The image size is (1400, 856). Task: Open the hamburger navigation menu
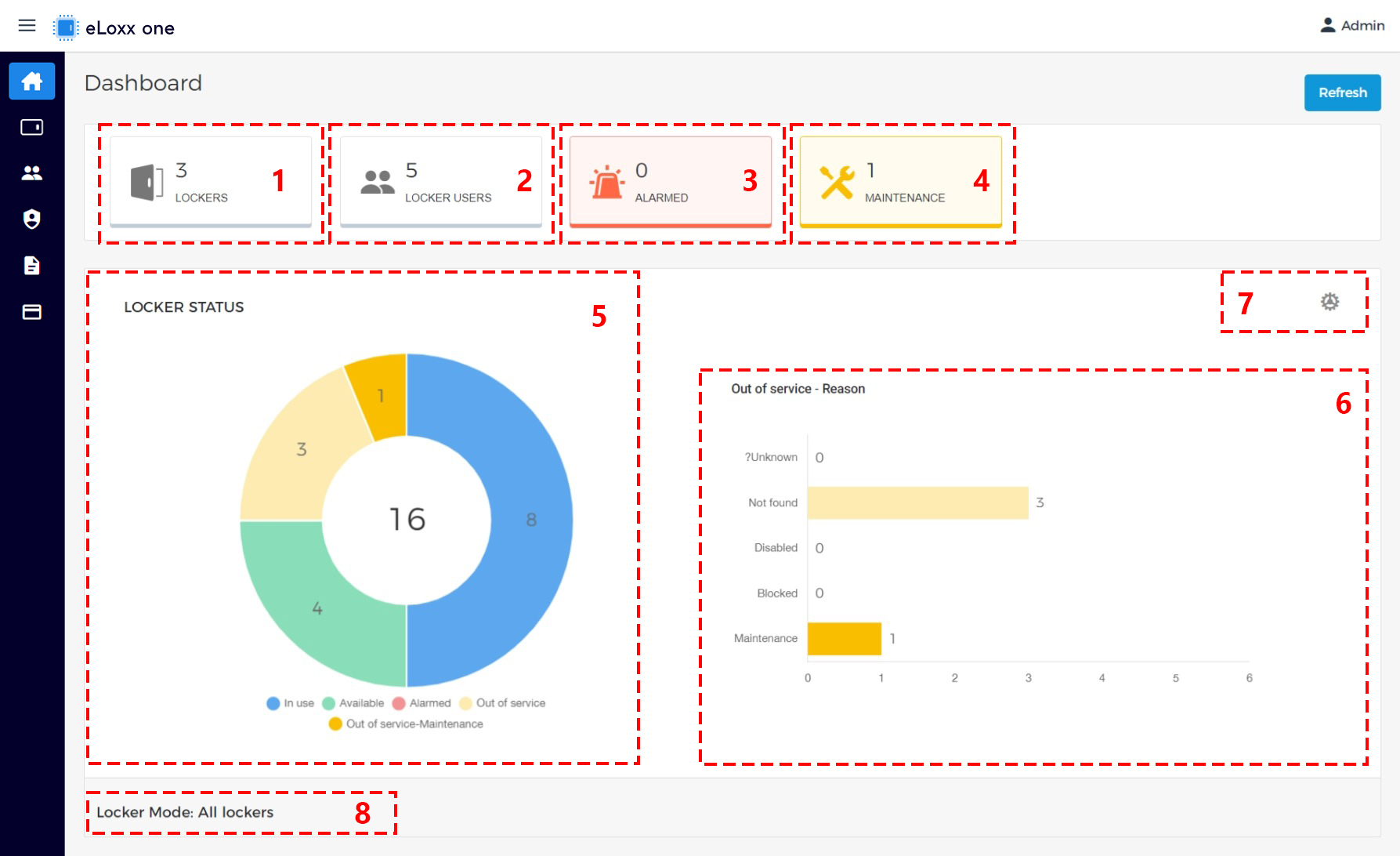tap(27, 26)
